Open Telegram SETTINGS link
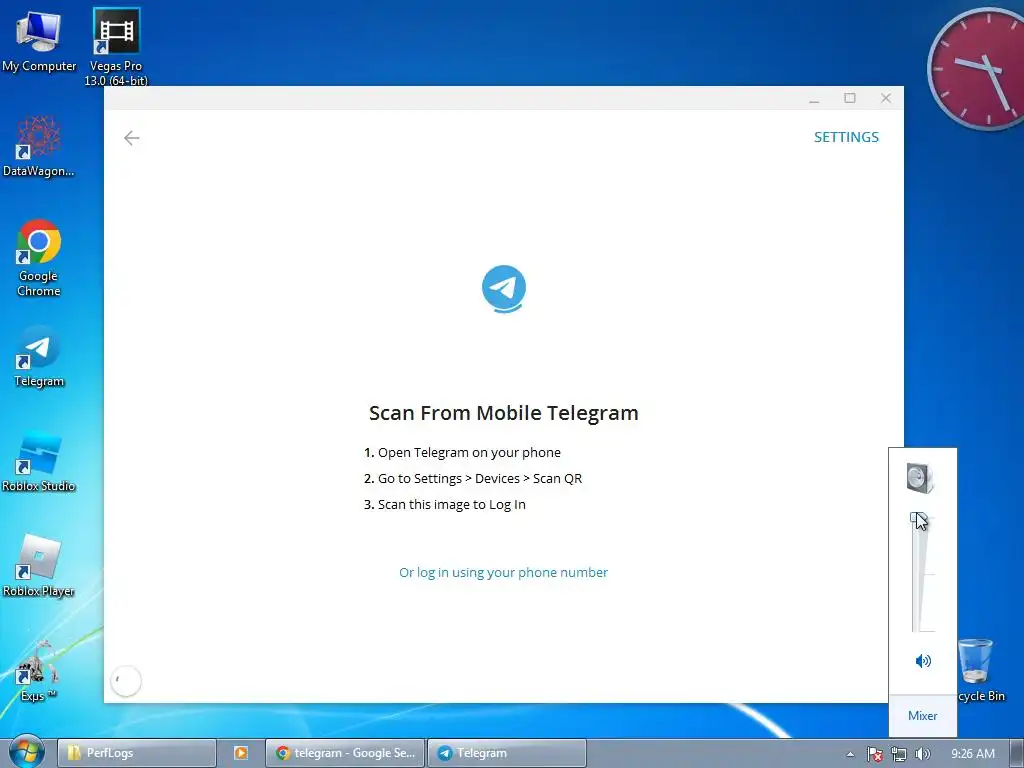 (846, 137)
